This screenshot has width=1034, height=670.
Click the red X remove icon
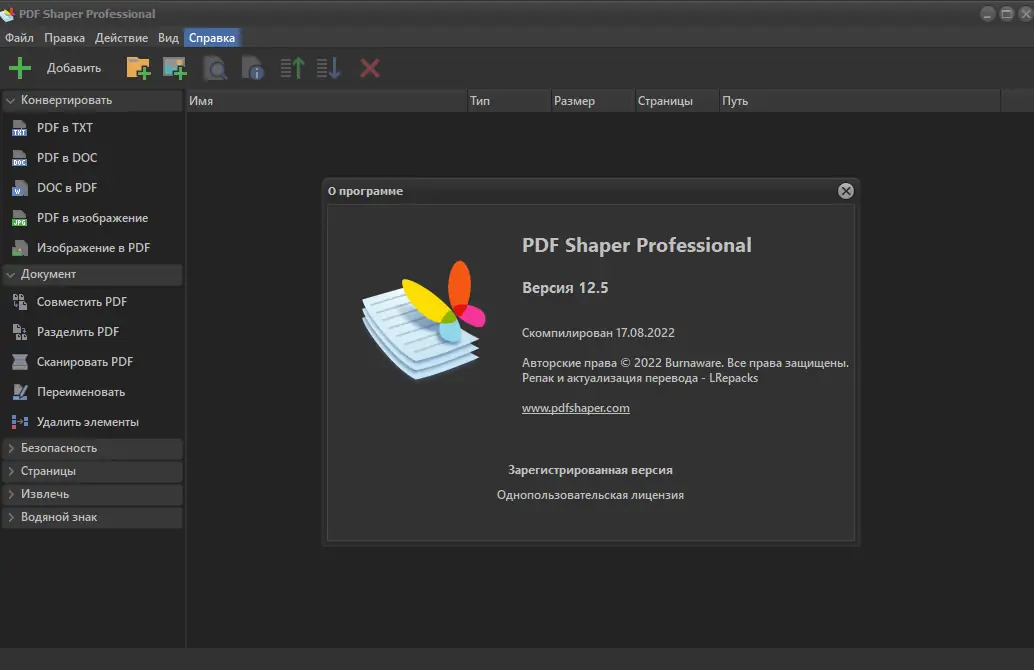pos(370,68)
